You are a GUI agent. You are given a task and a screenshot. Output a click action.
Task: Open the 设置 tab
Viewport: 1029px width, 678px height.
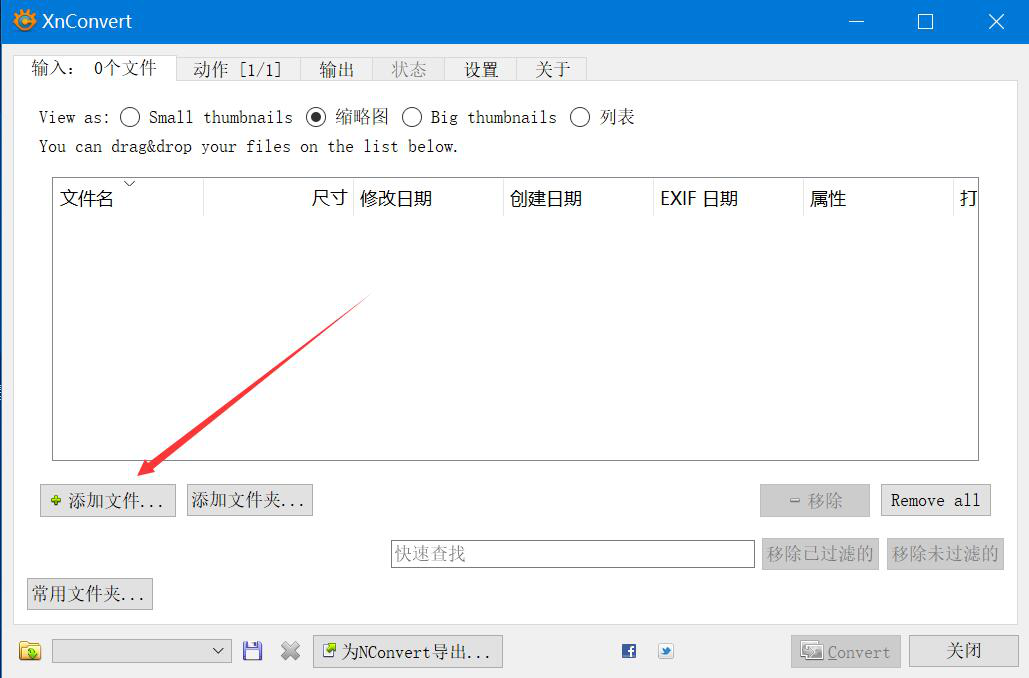[481, 69]
